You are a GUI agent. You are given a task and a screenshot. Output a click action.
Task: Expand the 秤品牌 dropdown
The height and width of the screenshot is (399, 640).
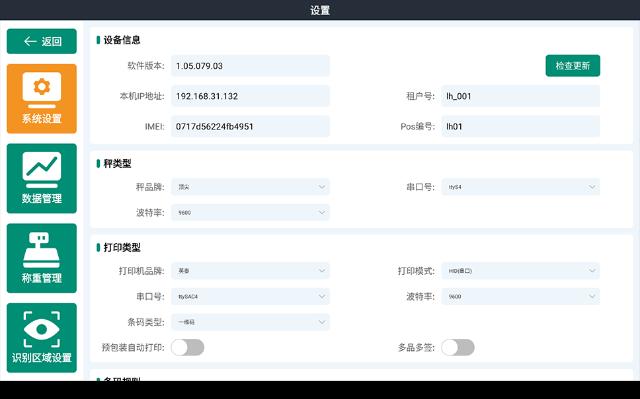click(x=250, y=187)
